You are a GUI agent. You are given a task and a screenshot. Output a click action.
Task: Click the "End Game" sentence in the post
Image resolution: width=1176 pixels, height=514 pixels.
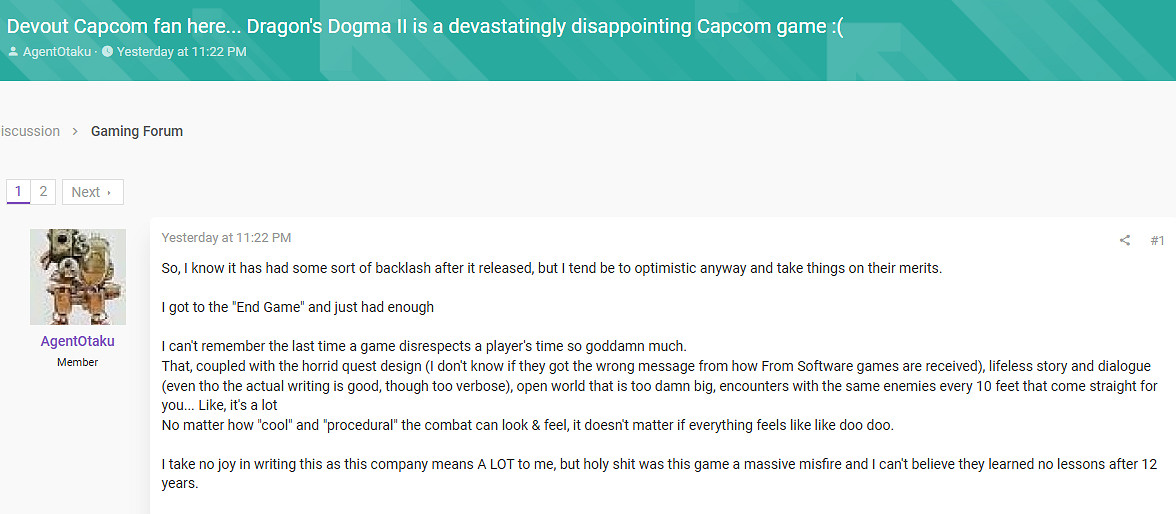click(297, 306)
